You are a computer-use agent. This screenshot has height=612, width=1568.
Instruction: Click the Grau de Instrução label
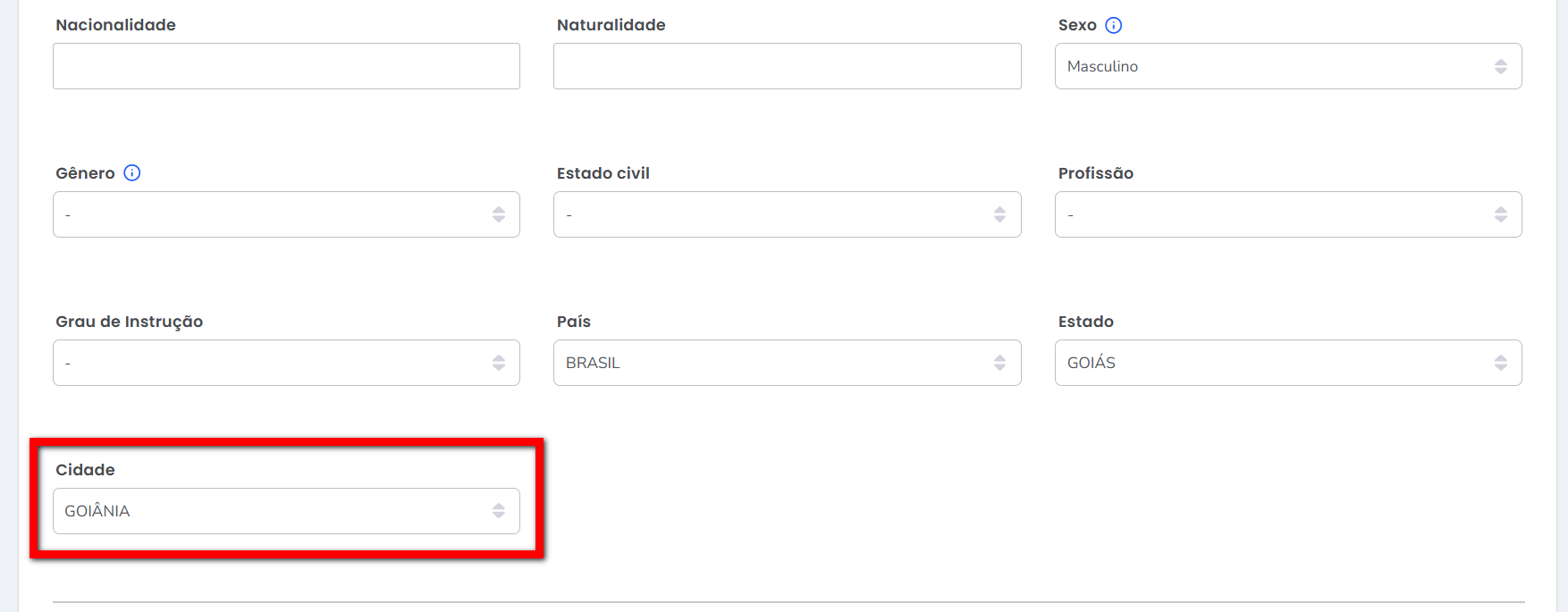click(129, 322)
